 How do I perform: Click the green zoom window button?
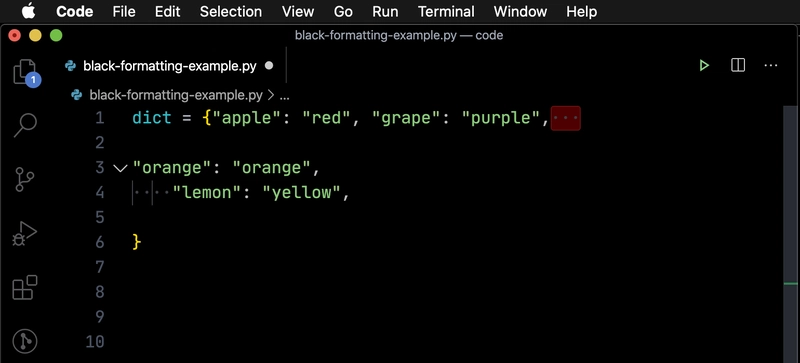click(56, 35)
